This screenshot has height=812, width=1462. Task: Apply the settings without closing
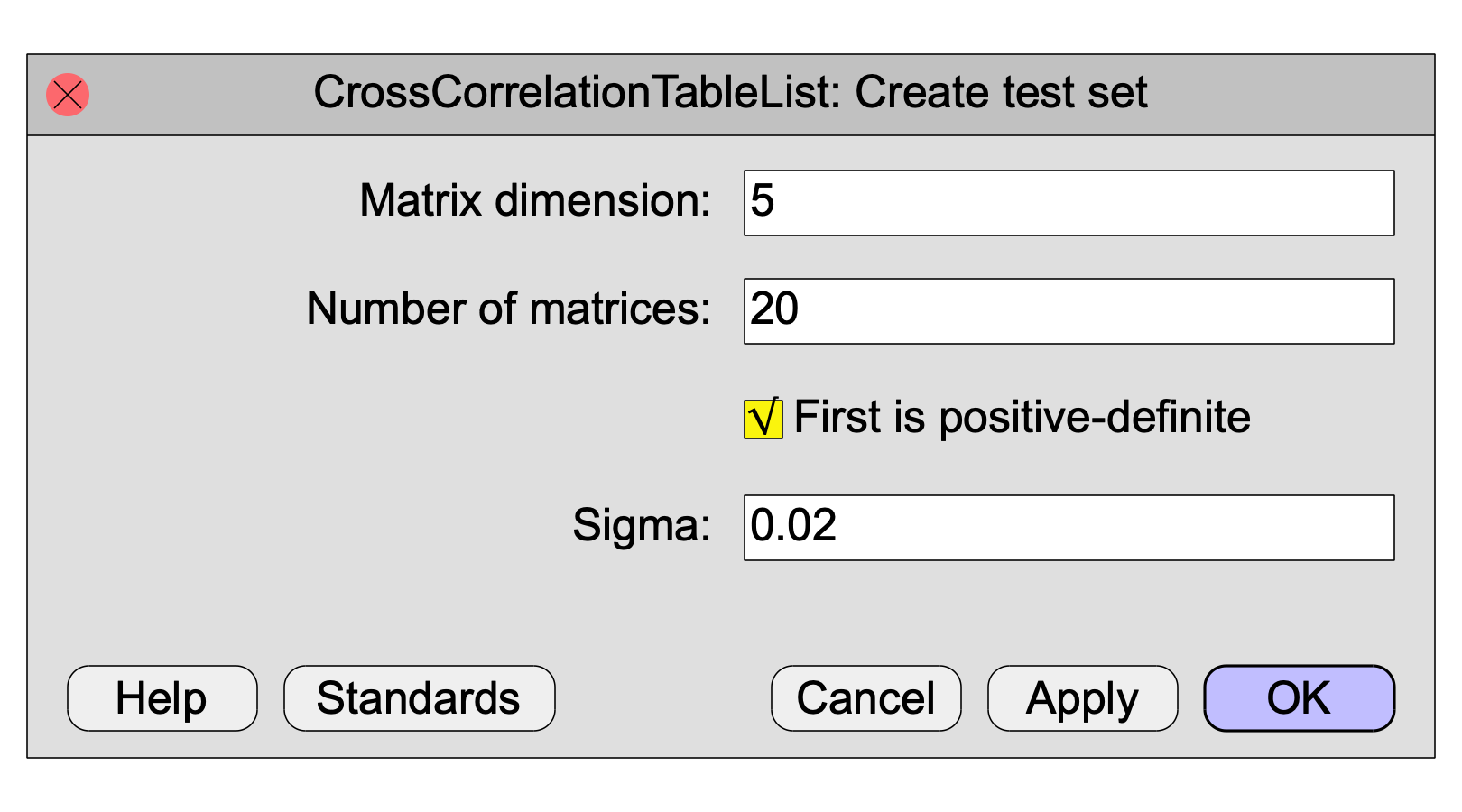[1083, 698]
